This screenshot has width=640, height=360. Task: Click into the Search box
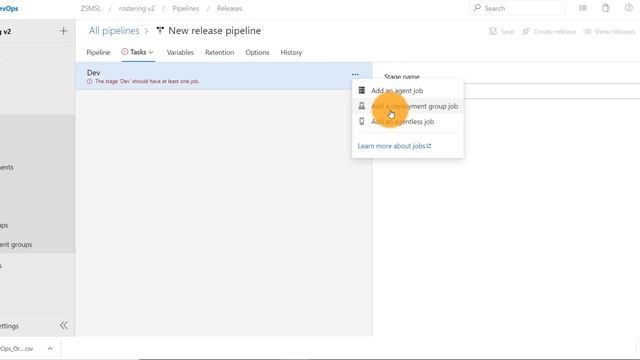pyautogui.click(x=518, y=8)
